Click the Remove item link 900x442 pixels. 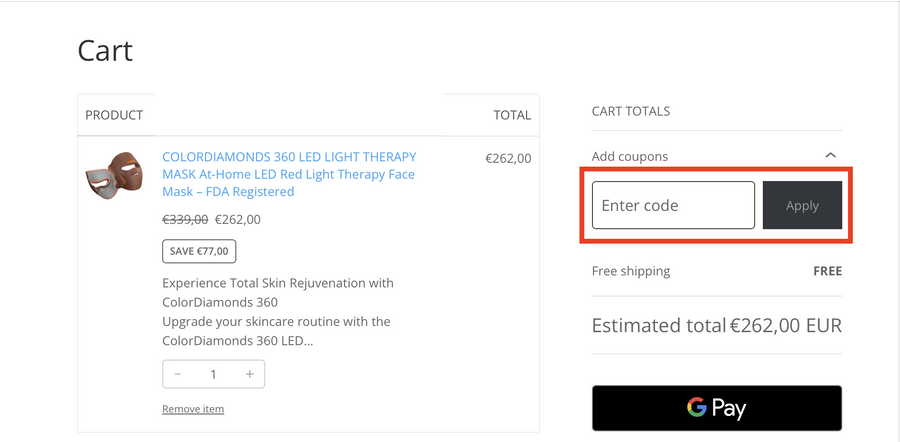[193, 409]
